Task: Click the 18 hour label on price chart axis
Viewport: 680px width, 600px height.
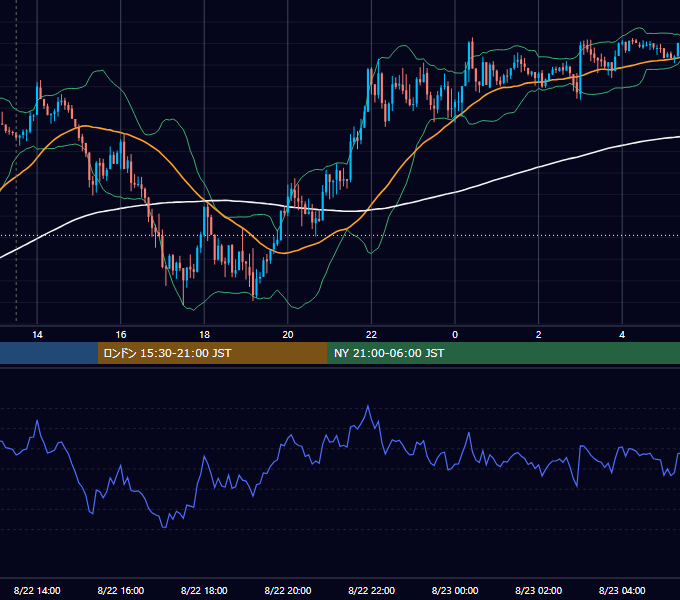Action: pyautogui.click(x=204, y=335)
